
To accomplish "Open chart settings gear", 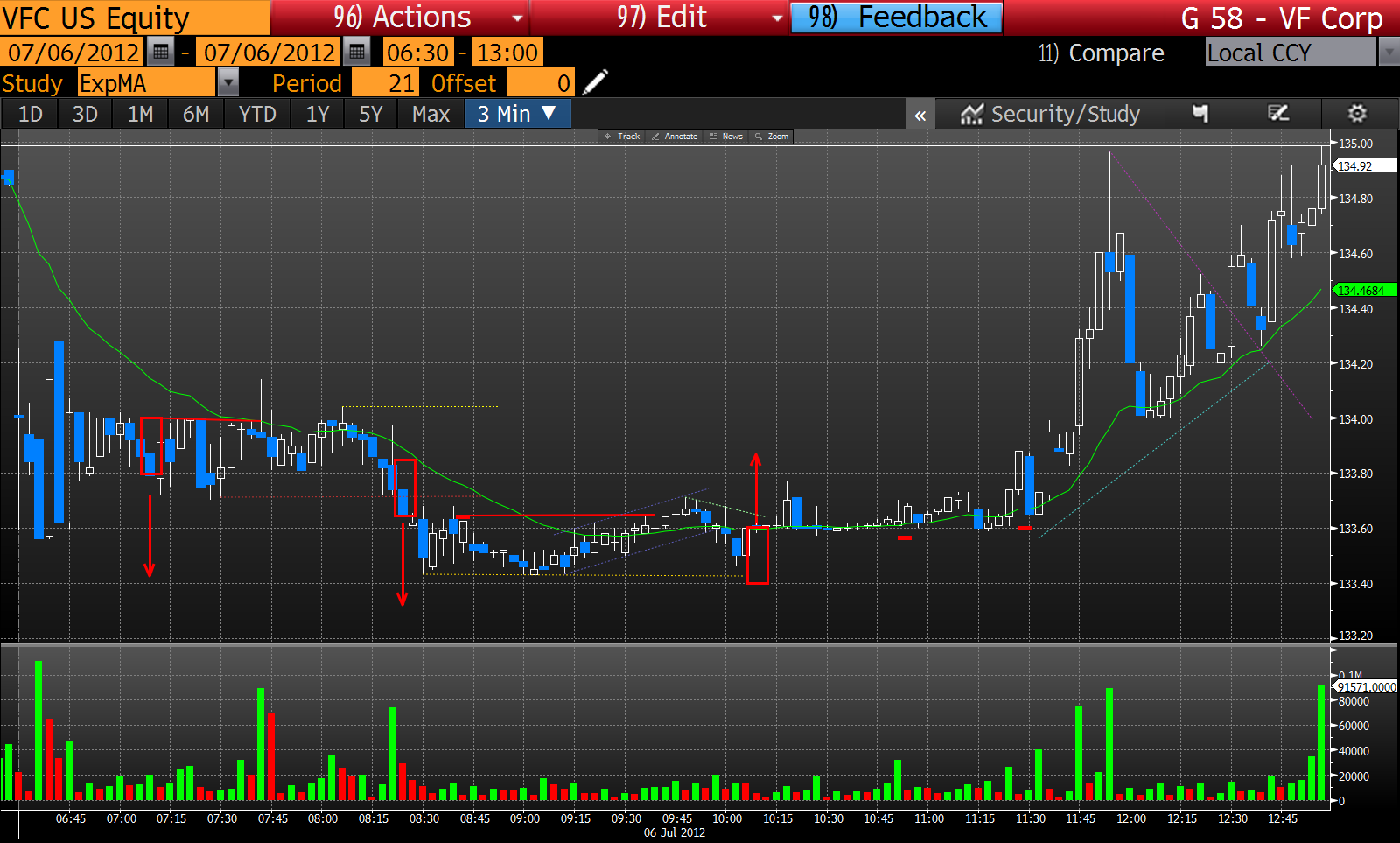I will tap(1357, 114).
